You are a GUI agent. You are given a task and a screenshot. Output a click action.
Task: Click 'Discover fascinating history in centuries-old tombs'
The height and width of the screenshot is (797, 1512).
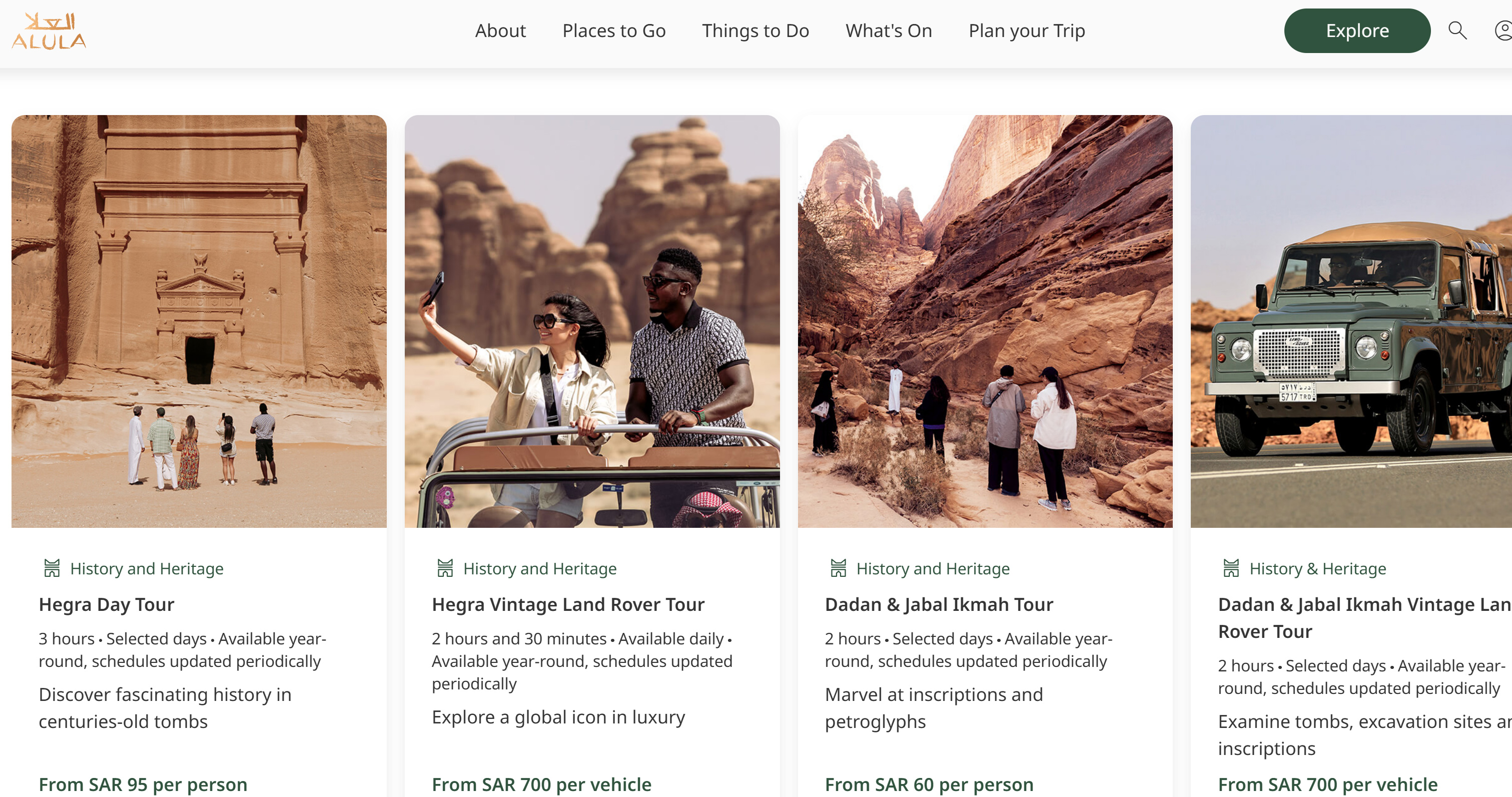(x=165, y=708)
